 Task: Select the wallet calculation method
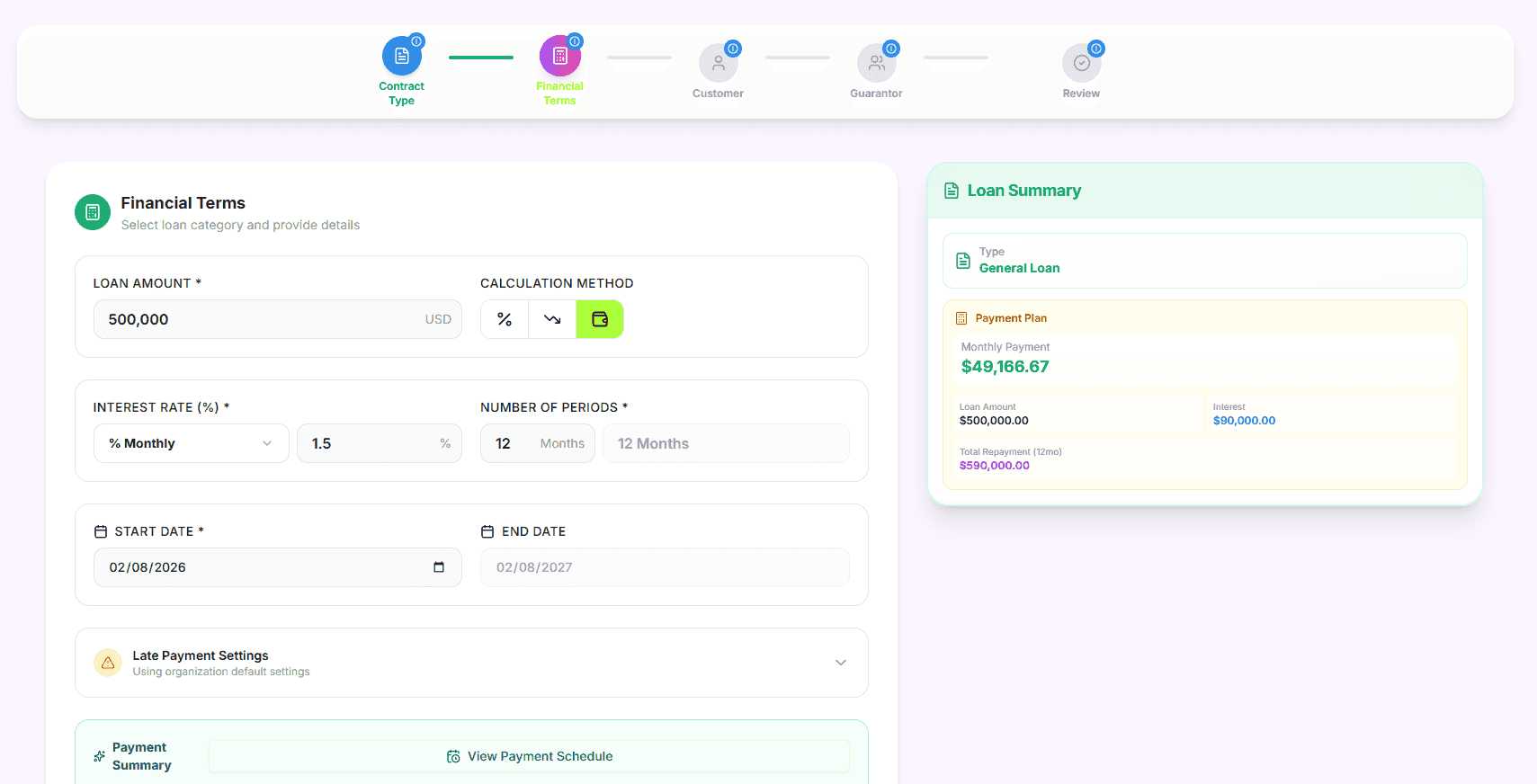[600, 319]
